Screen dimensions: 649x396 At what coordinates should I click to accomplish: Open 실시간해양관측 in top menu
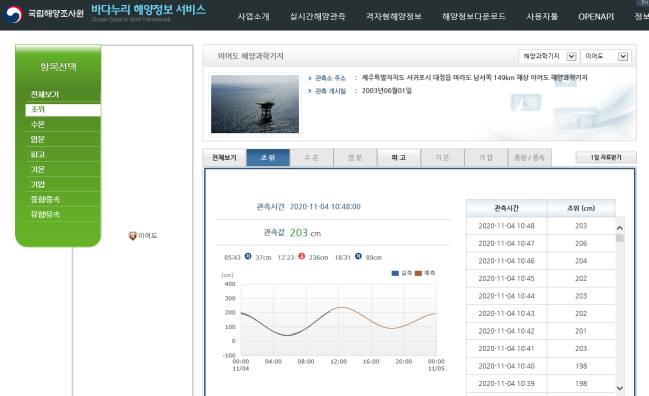point(317,17)
